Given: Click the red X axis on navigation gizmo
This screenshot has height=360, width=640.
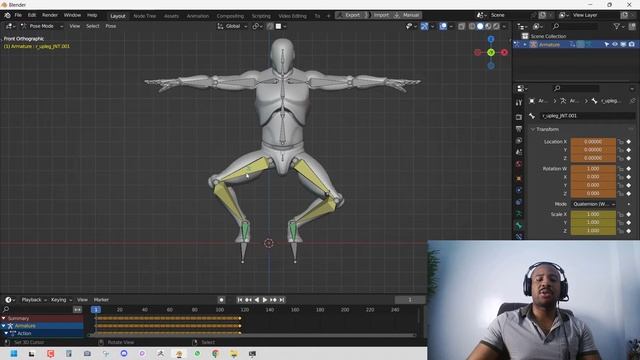Looking at the screenshot, I should pyautogui.click(x=504, y=52).
